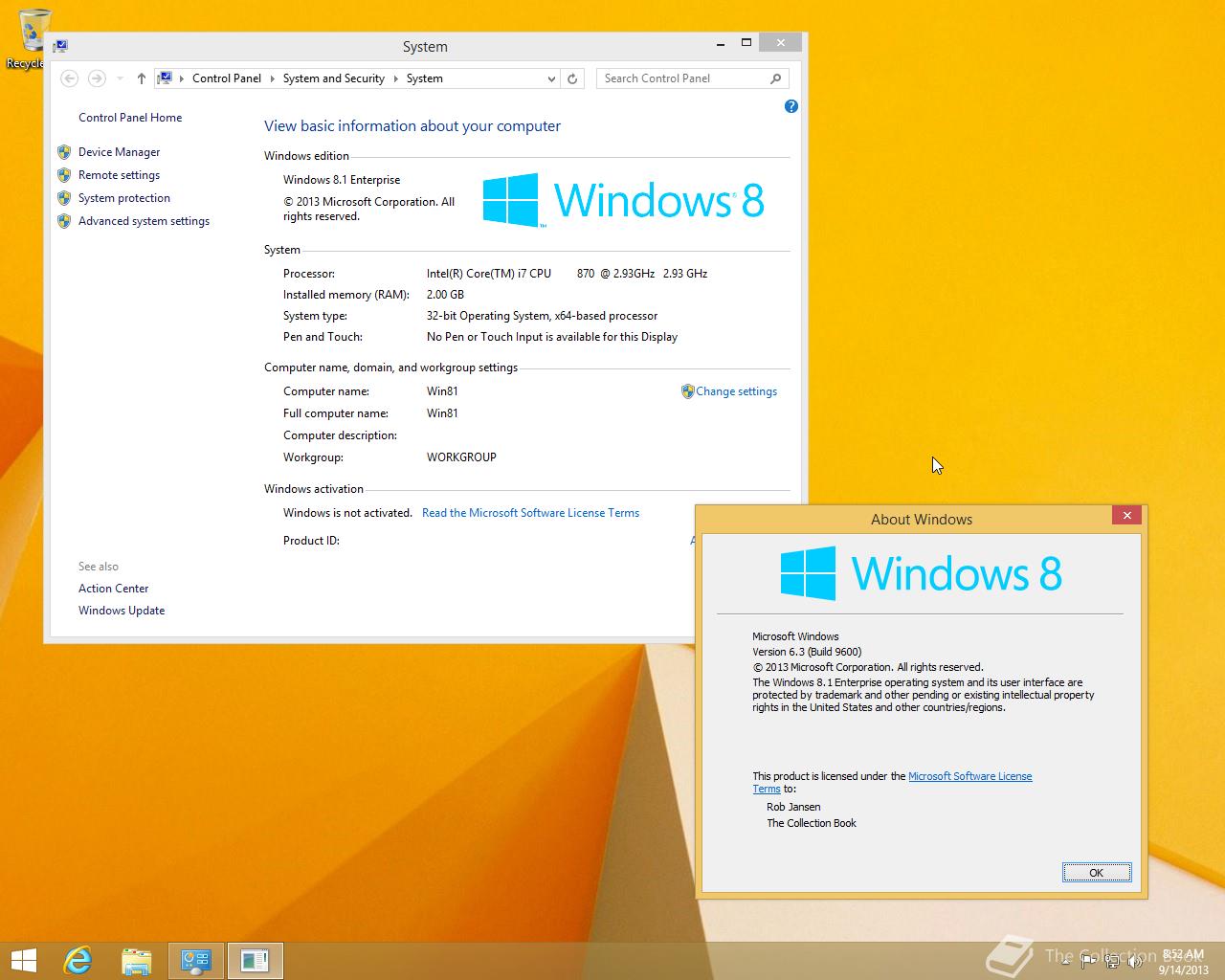Click the Windows 8.1 Enterprise edition text
The width and height of the screenshot is (1225, 980).
click(x=342, y=180)
